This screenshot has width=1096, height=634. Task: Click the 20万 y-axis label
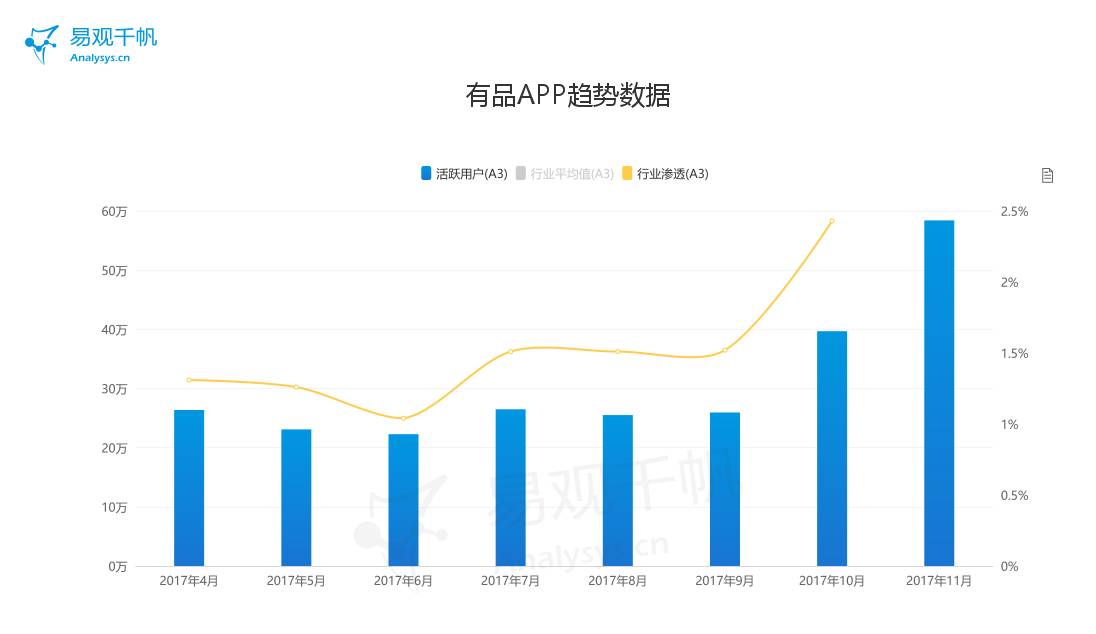tap(114, 448)
